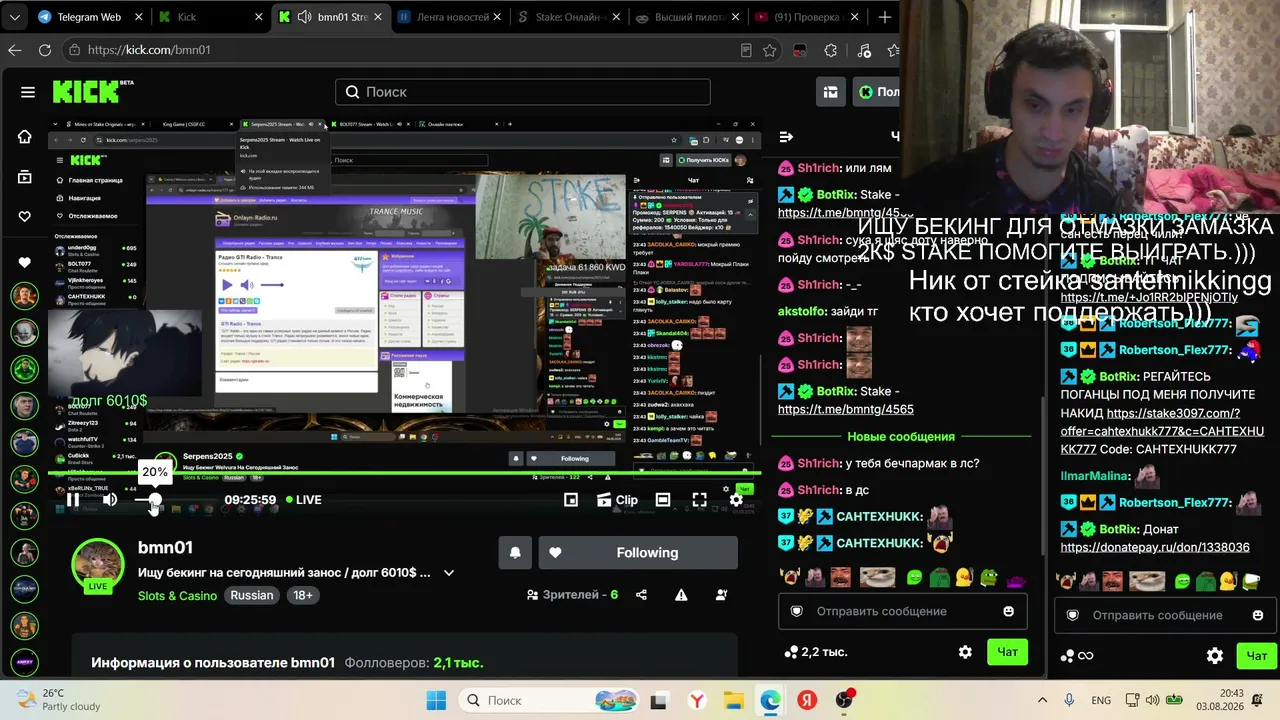Show hidden tray icons chevron
The image size is (1280, 720).
[x=1042, y=700]
